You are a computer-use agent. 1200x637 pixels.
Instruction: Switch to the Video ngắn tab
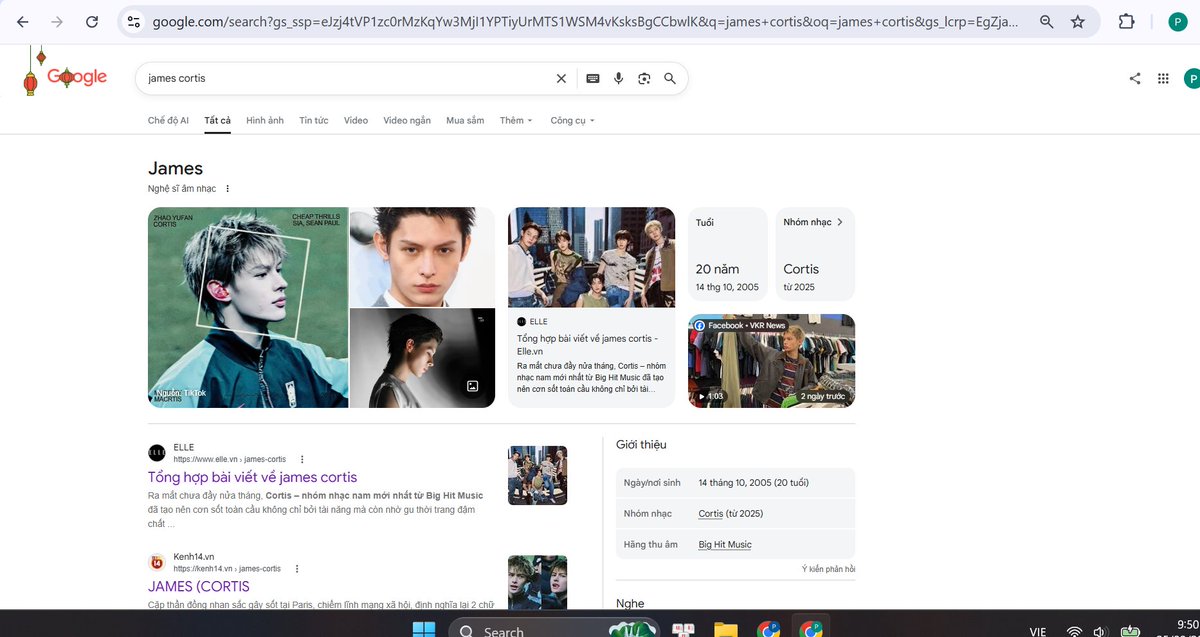(407, 120)
